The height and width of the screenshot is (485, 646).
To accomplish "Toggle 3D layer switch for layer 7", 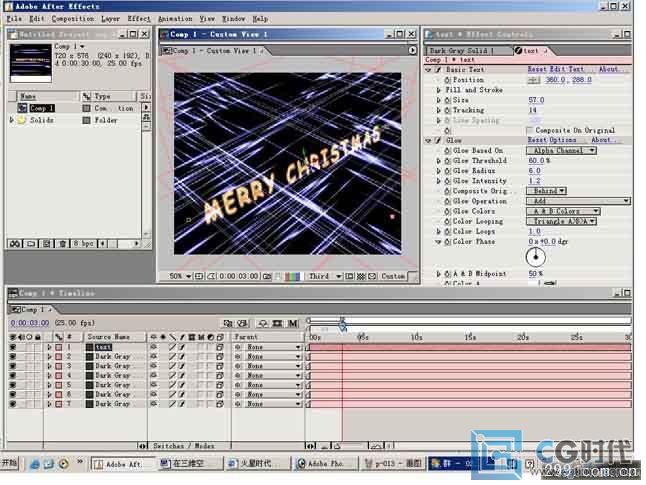I will (220, 404).
